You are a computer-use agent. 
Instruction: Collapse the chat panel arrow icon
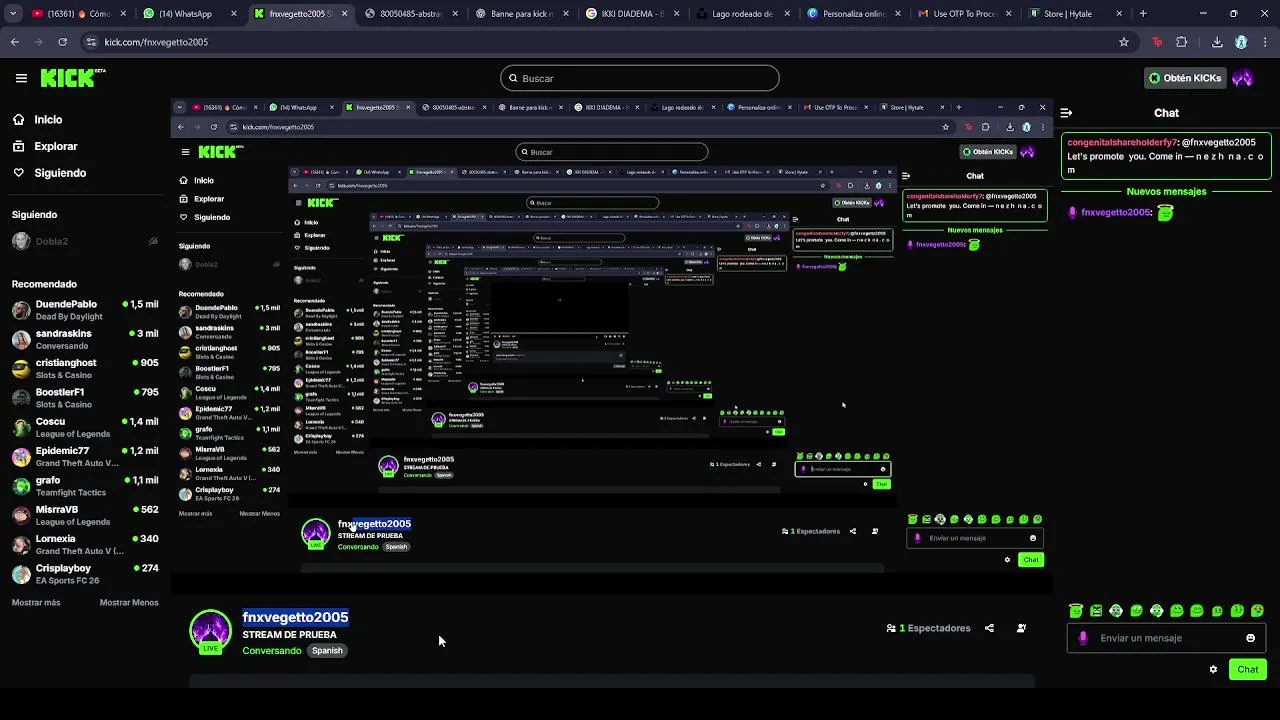point(1066,113)
